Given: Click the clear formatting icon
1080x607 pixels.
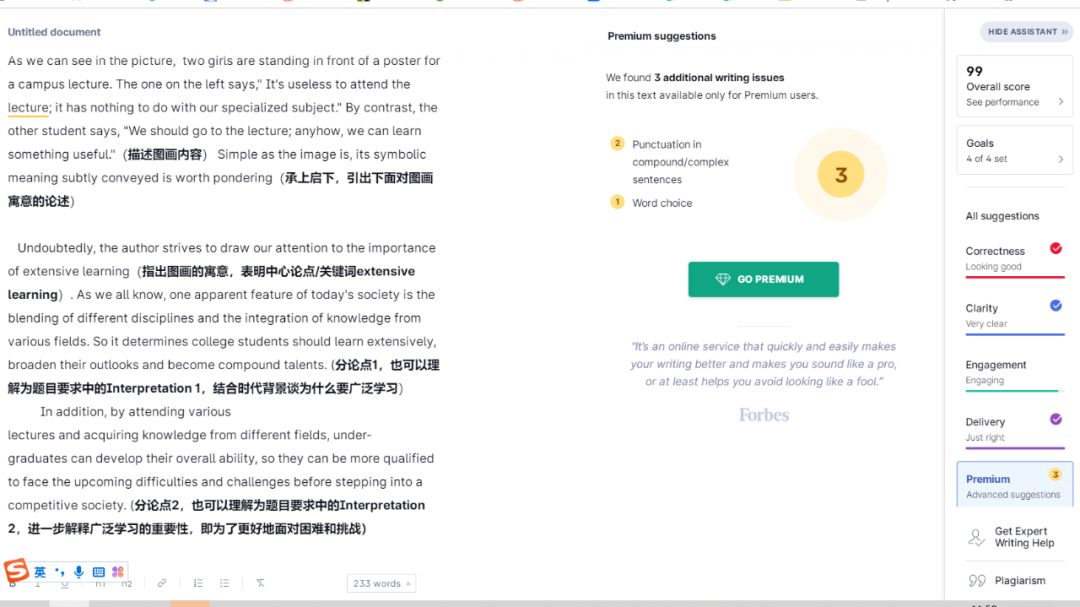Looking at the screenshot, I should 260,583.
